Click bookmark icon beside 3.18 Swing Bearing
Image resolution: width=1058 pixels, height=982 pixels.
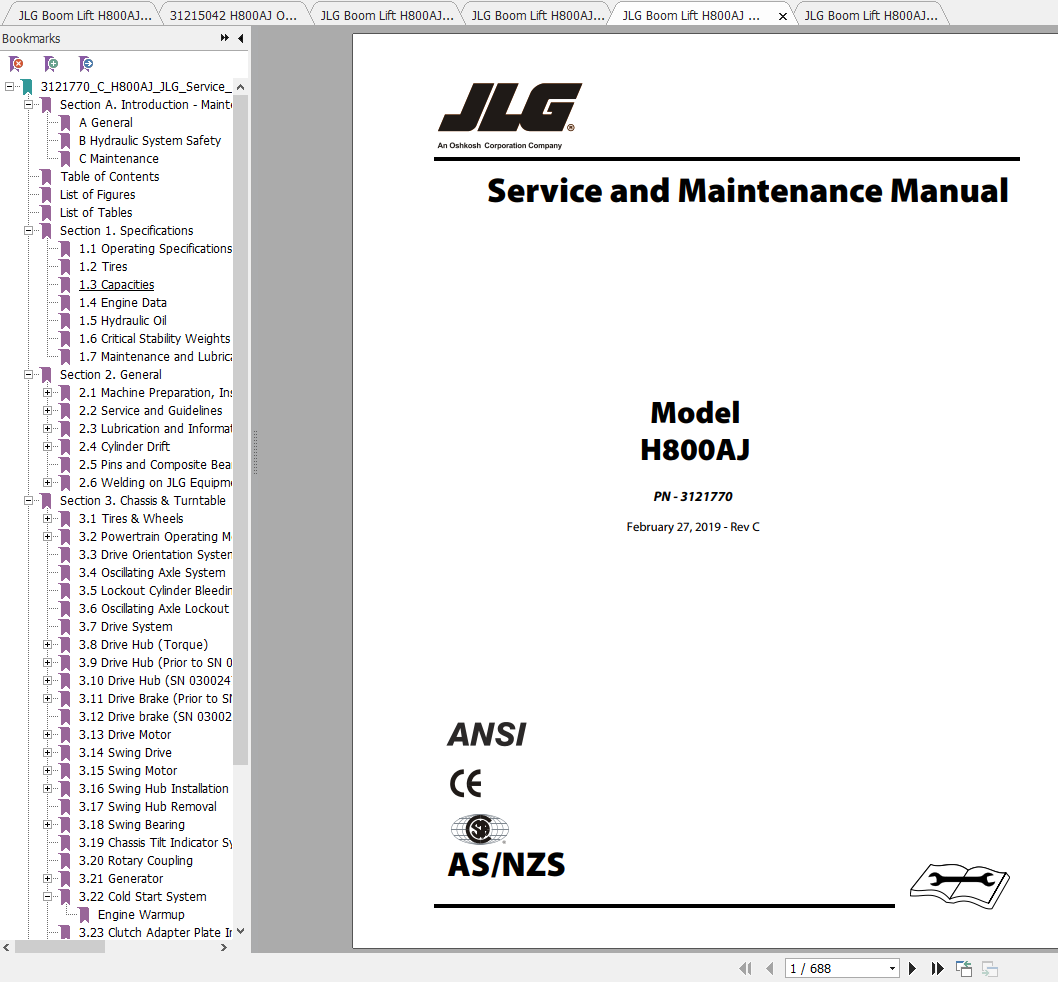(65, 825)
